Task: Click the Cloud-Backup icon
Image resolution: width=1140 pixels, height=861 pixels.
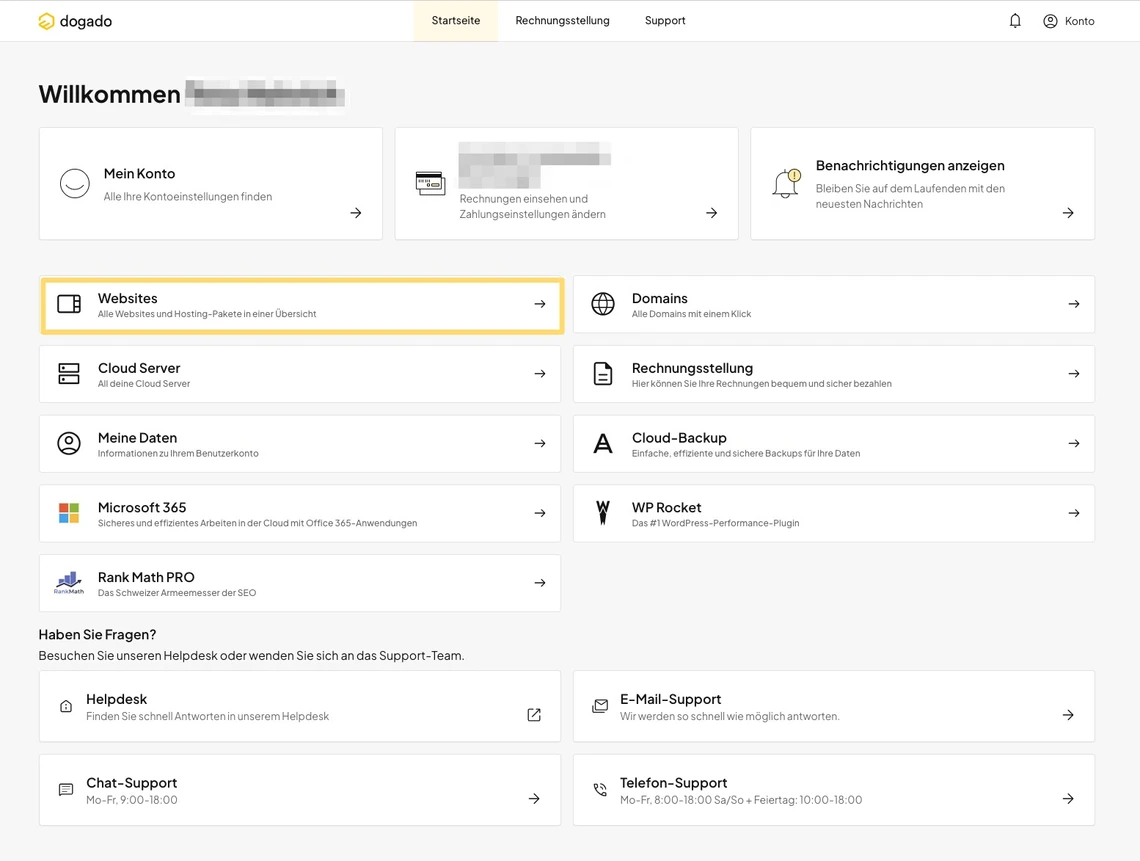Action: (x=602, y=443)
